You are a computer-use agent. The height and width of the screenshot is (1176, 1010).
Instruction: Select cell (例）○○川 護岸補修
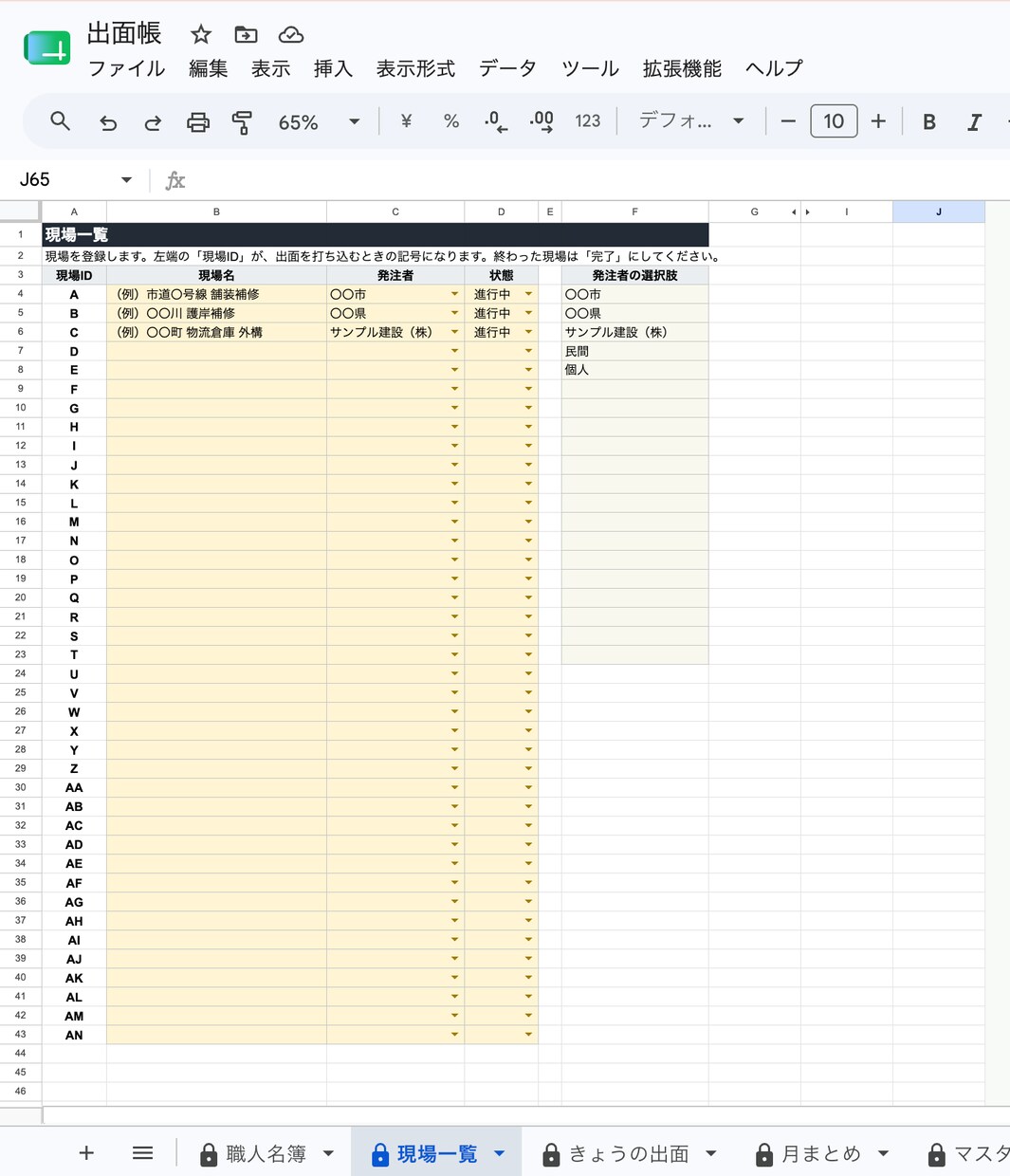pos(216,314)
